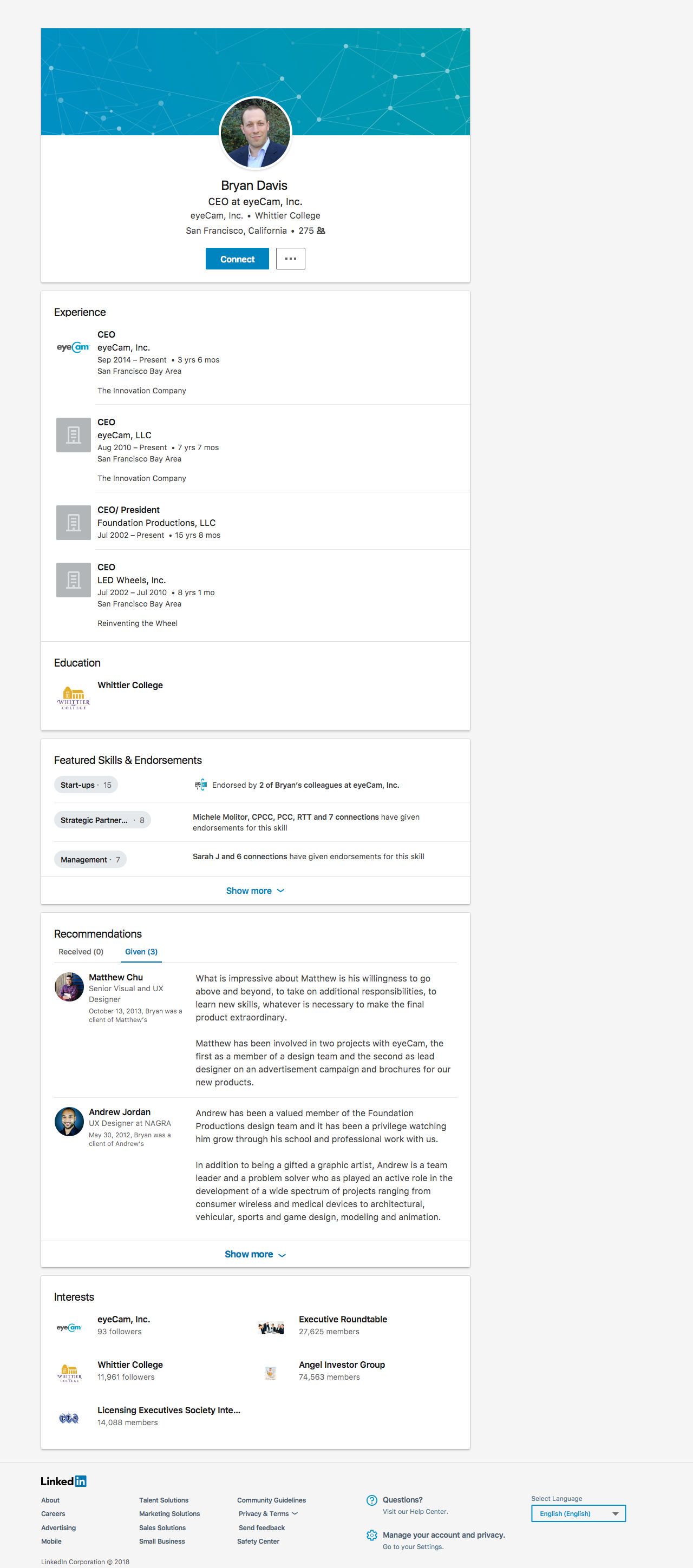Click Bryan Davis's profile photo

tap(255, 133)
